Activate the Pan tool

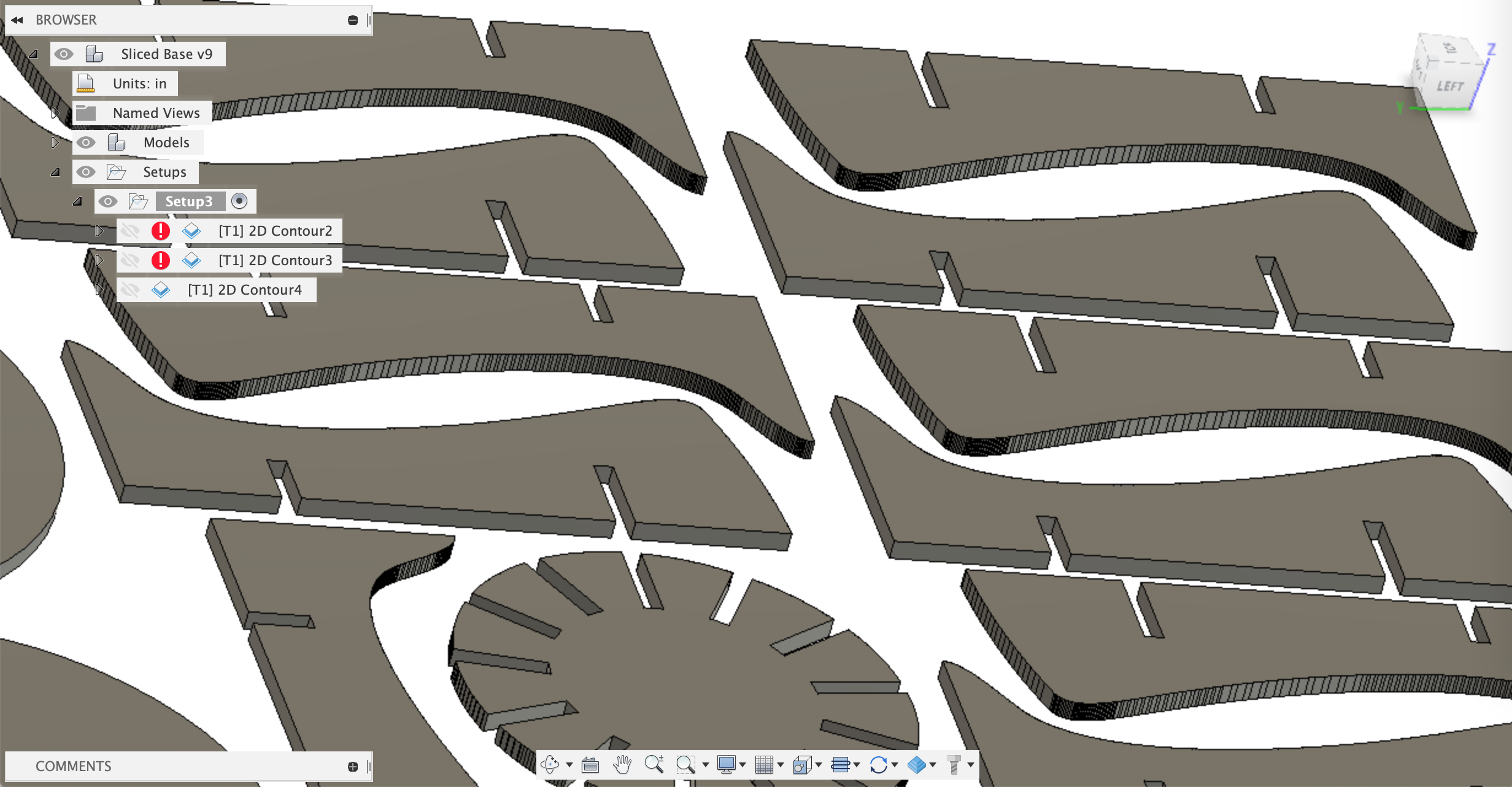[622, 765]
